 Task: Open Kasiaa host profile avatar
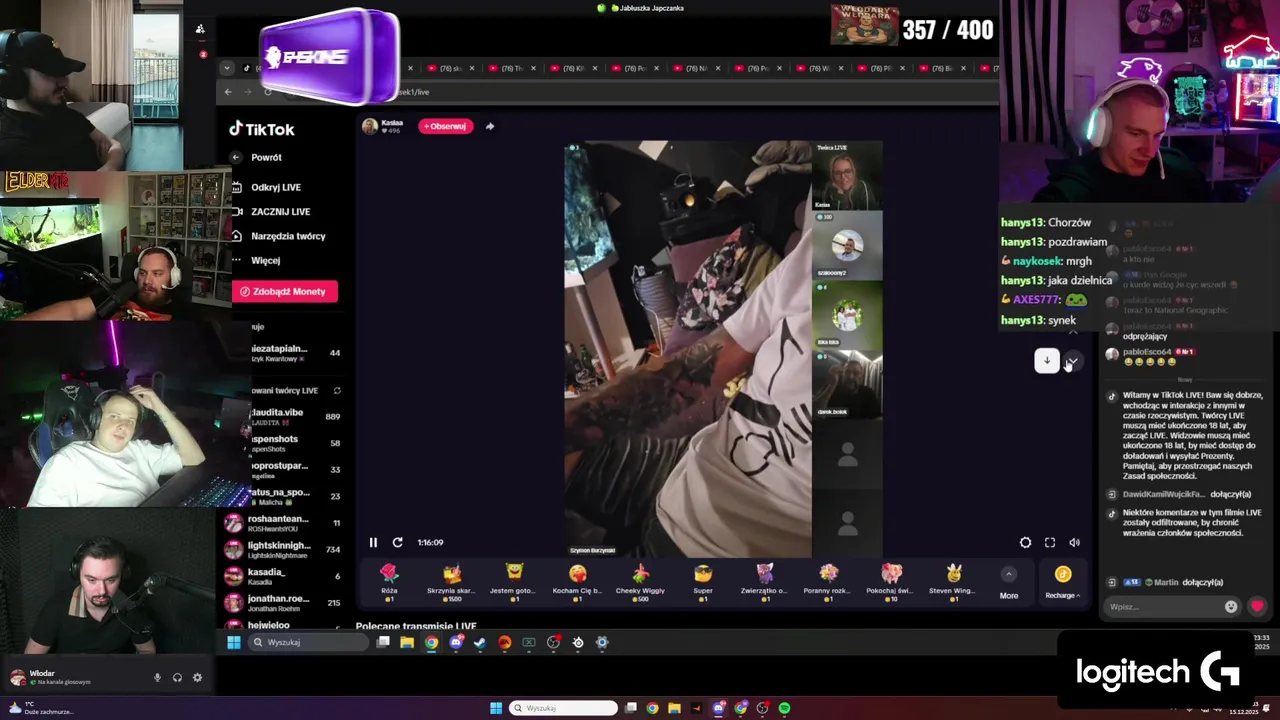369,126
